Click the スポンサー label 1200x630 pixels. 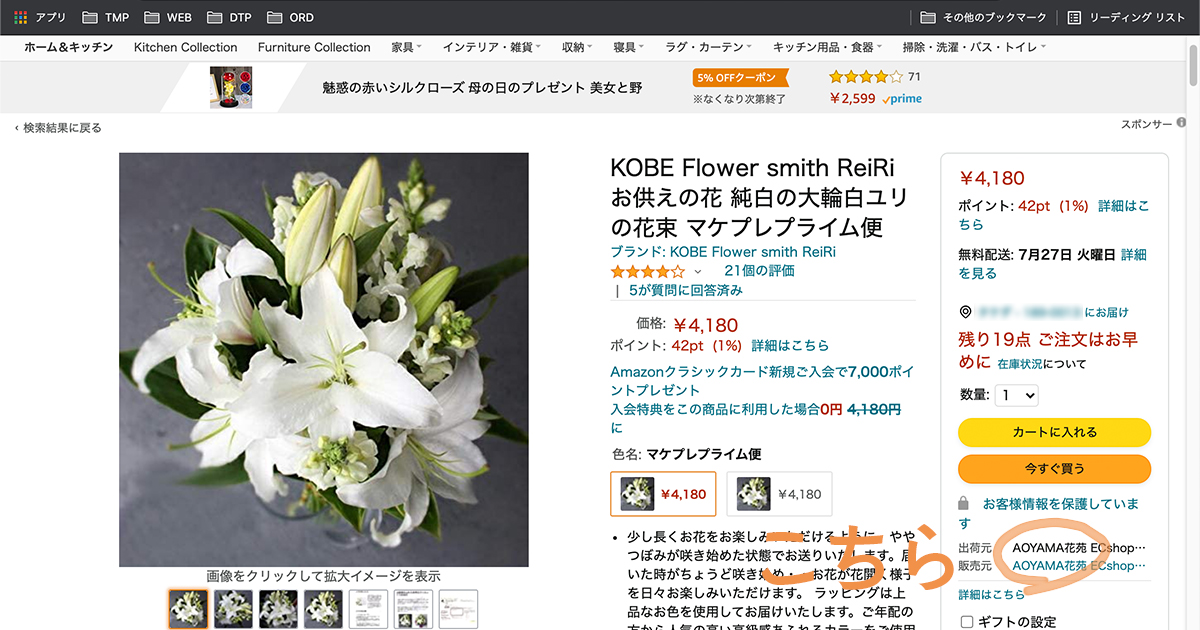coord(1146,124)
